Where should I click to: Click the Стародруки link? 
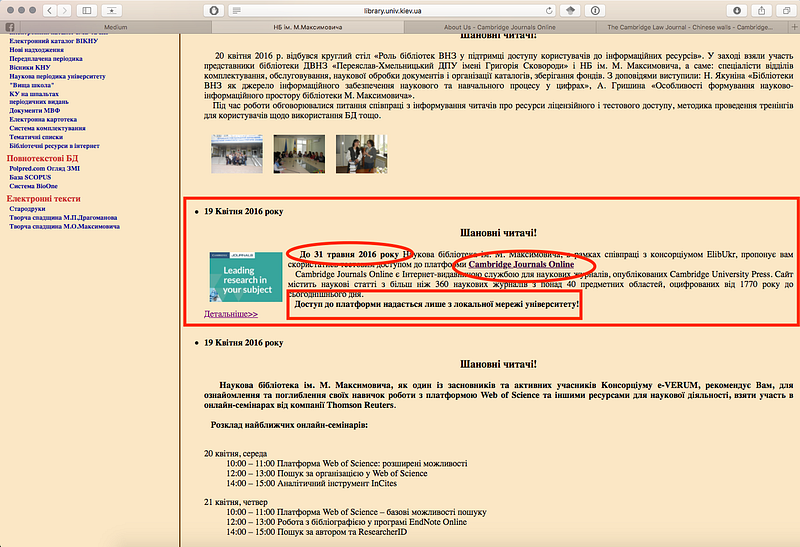click(27, 208)
